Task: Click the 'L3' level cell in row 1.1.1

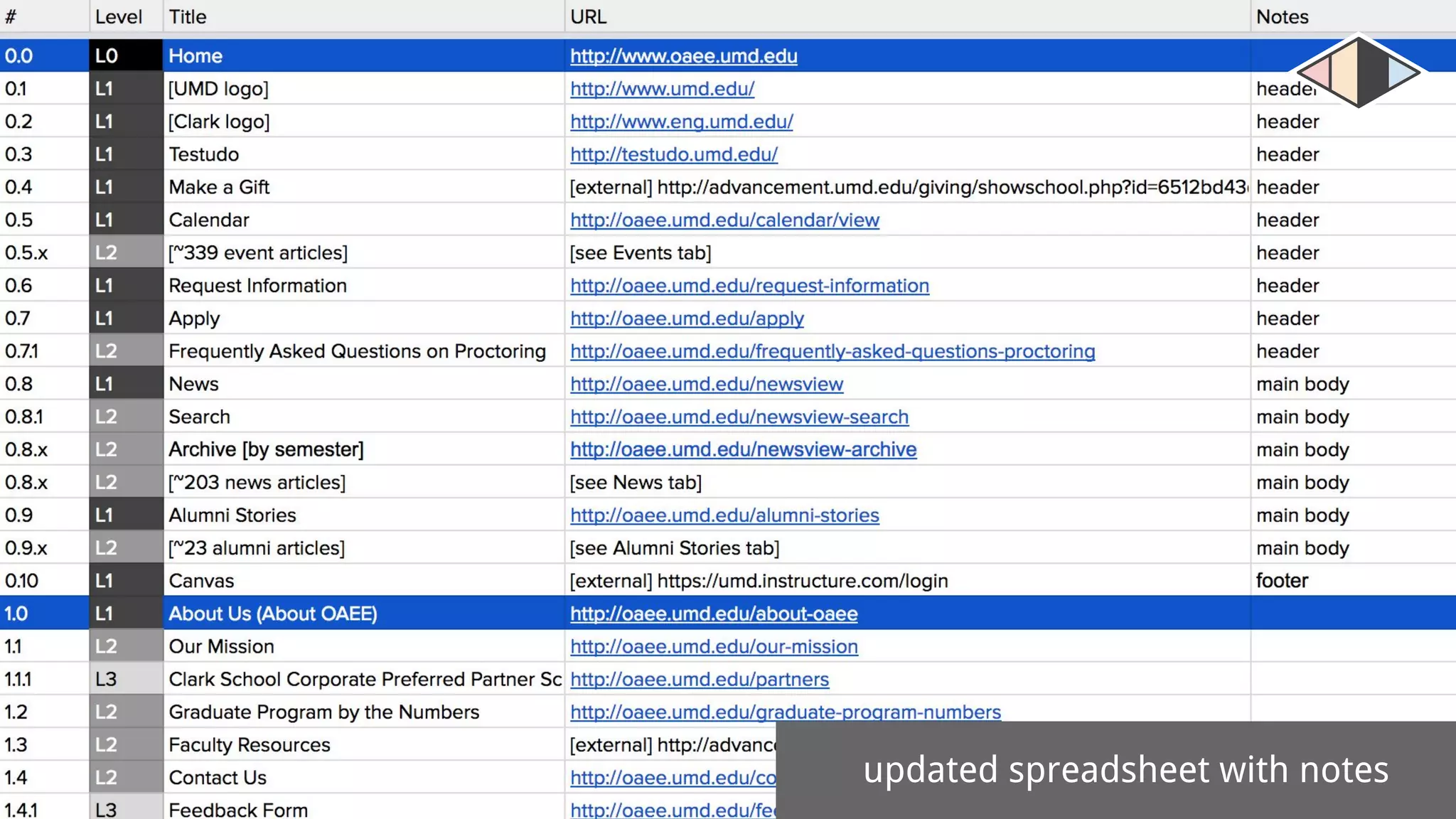Action: pos(126,679)
